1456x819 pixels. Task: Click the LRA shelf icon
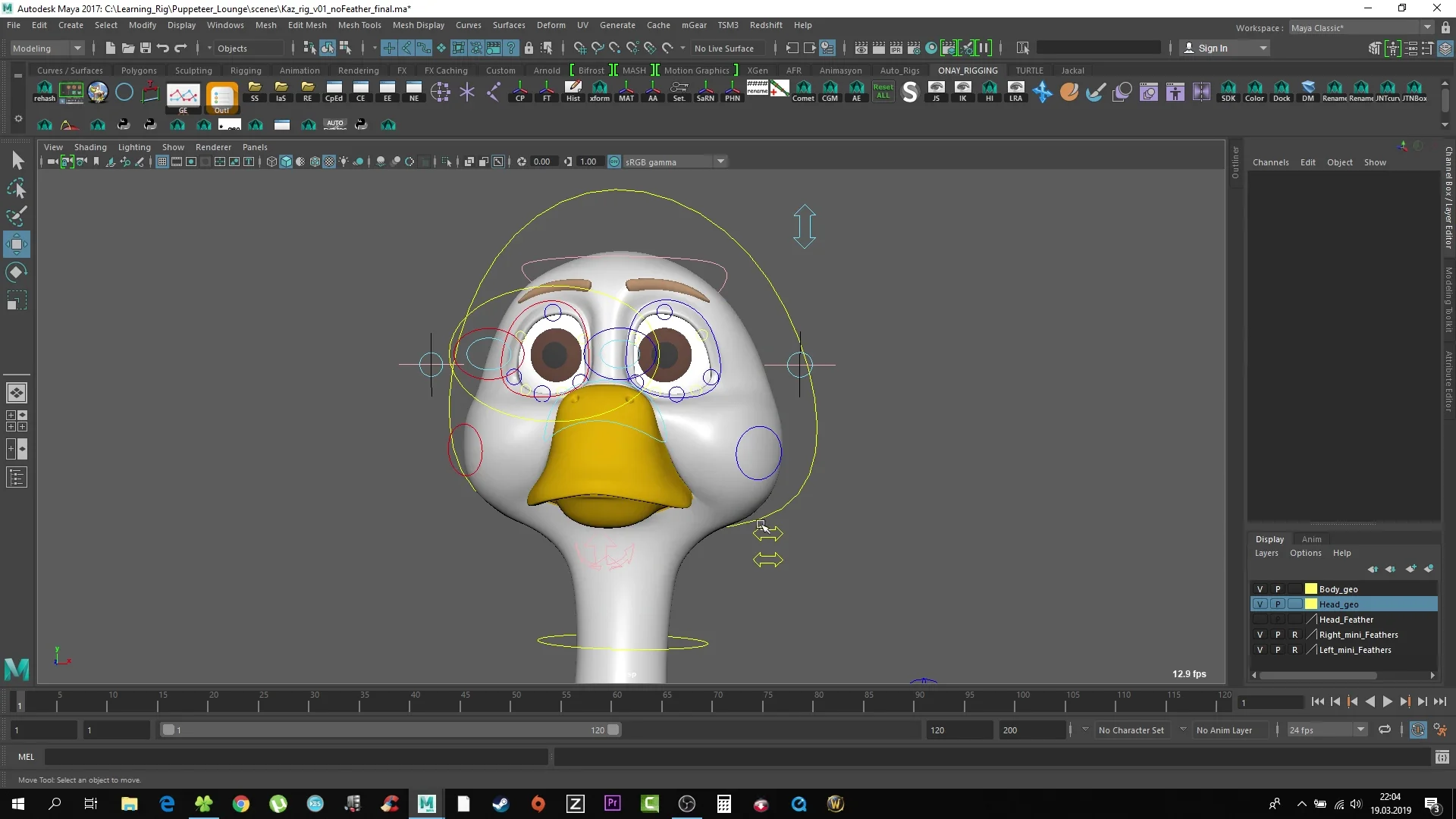1015,92
